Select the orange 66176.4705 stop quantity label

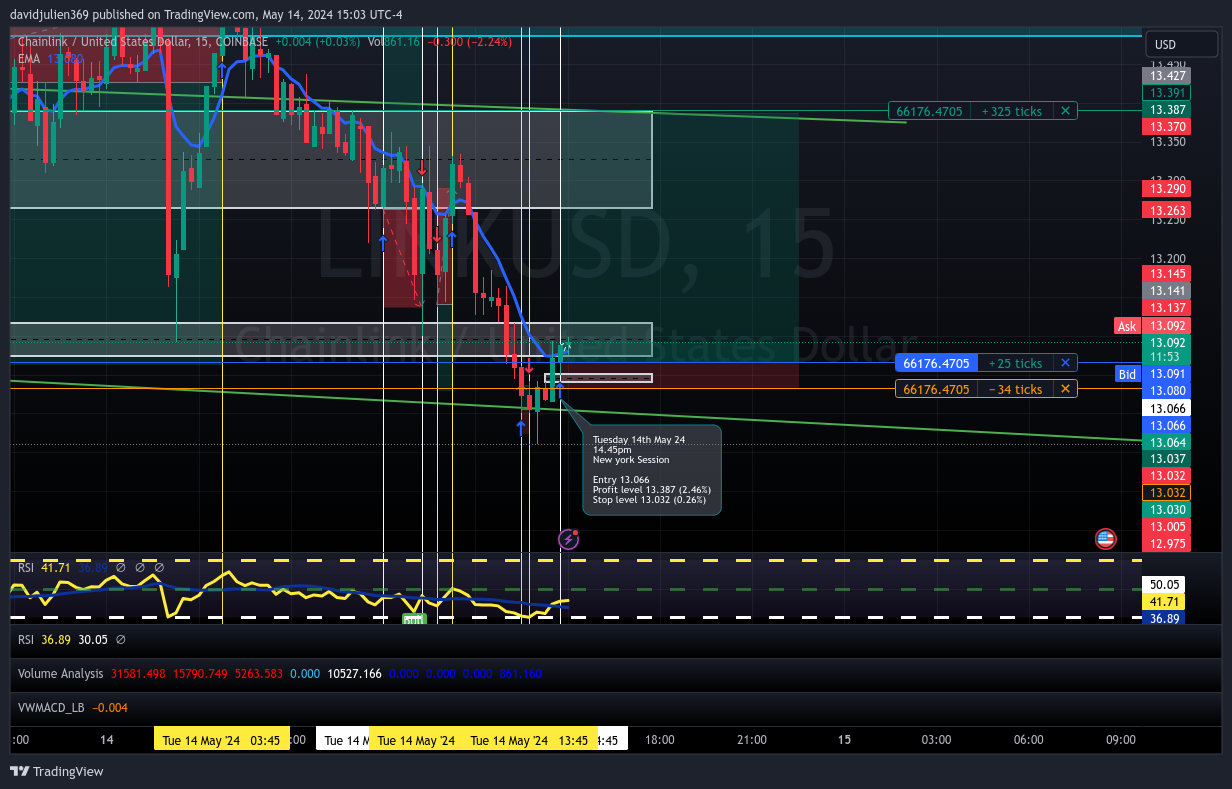pos(936,389)
